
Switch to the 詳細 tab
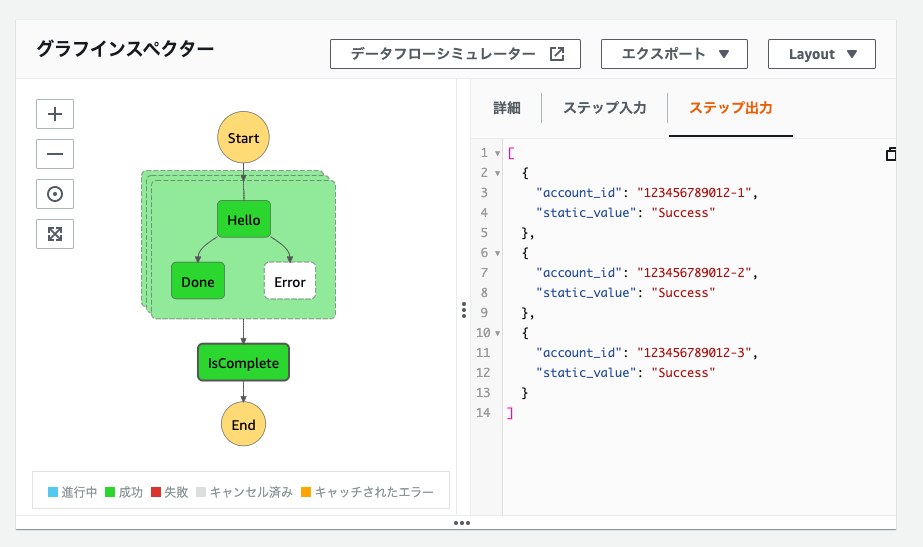tap(507, 108)
